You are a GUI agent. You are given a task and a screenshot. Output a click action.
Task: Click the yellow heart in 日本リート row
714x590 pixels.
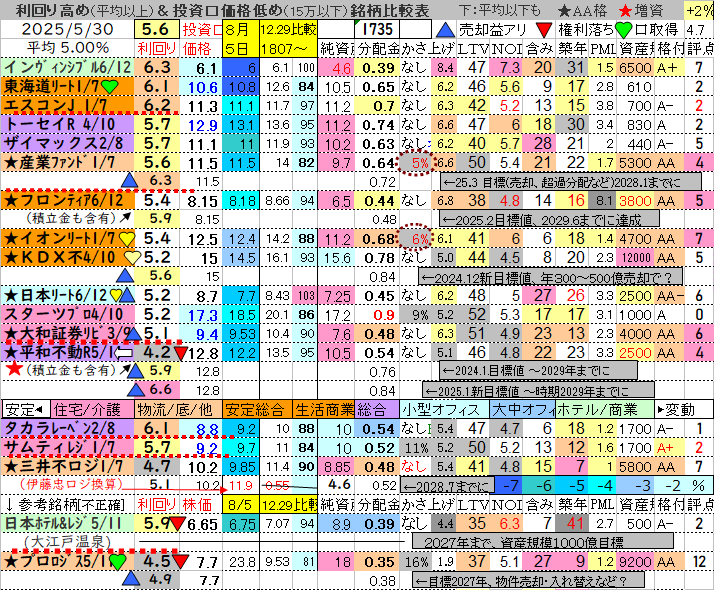tap(116, 296)
